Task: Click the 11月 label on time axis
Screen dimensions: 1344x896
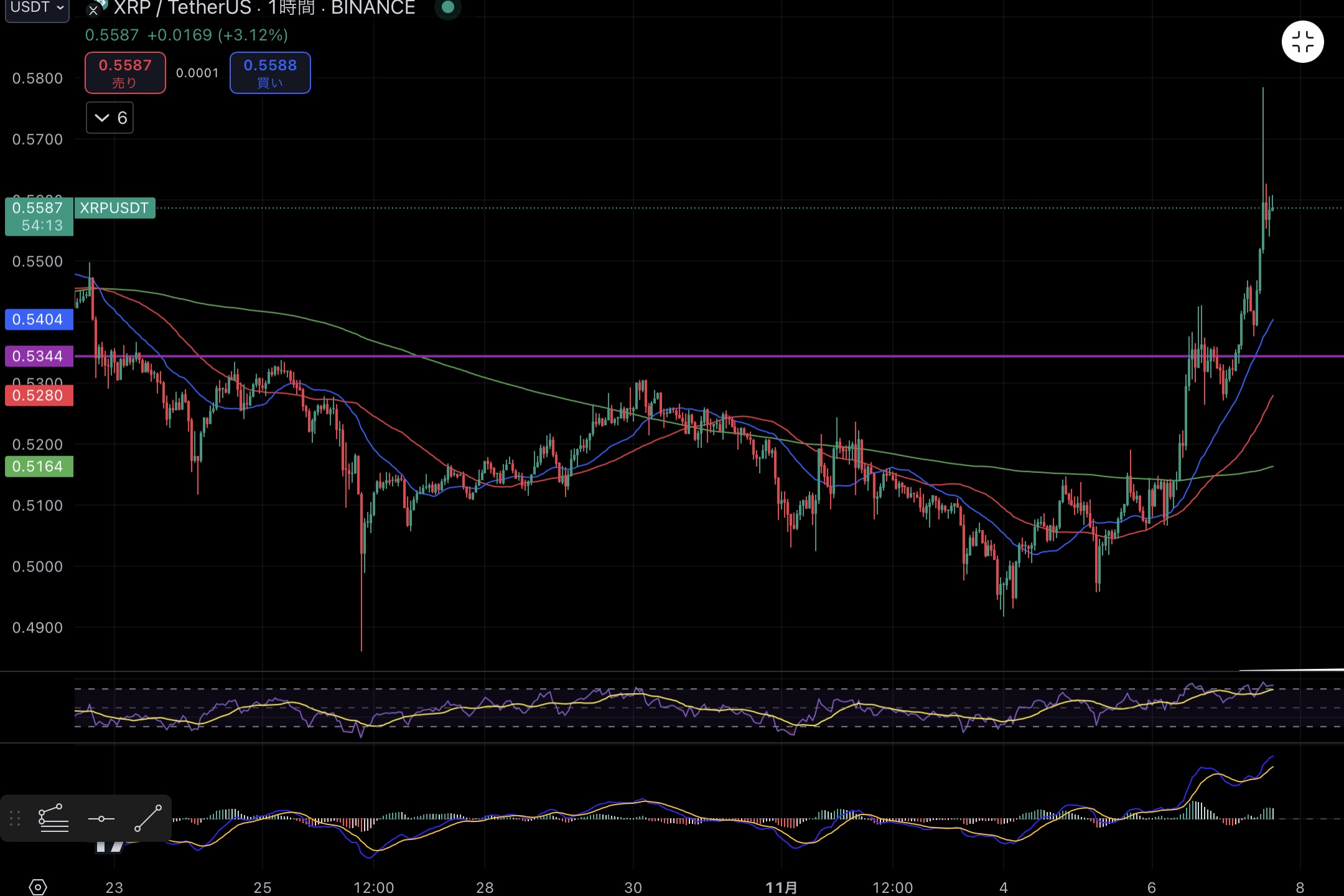Action: tap(781, 887)
